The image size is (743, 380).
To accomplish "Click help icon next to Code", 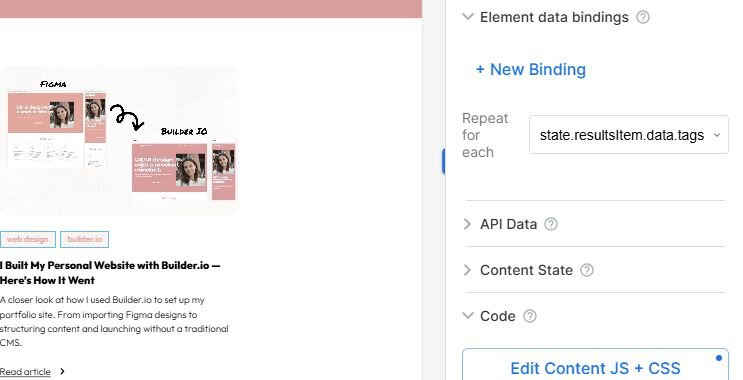I will pyautogui.click(x=530, y=316).
